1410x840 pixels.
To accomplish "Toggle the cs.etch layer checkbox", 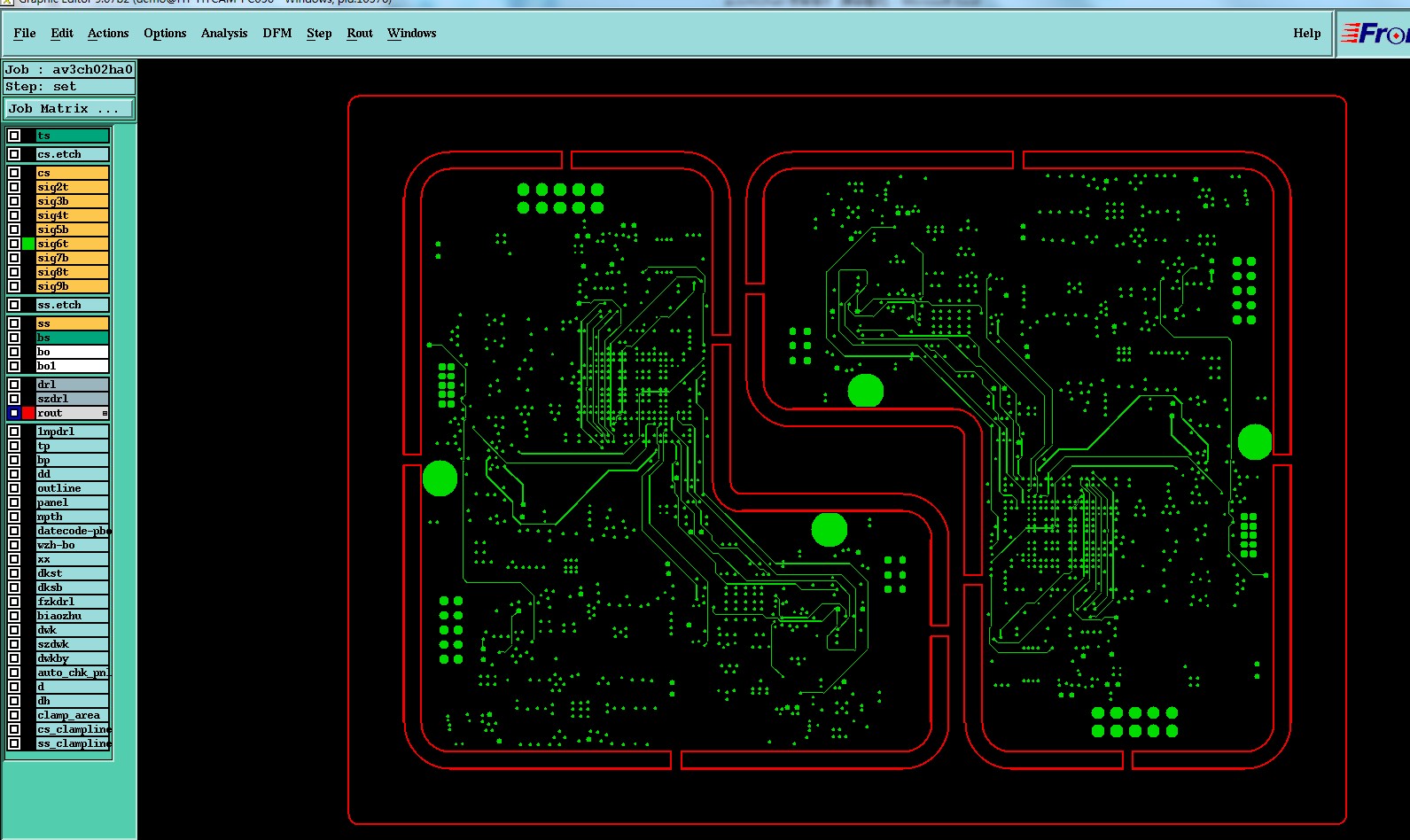I will point(14,154).
